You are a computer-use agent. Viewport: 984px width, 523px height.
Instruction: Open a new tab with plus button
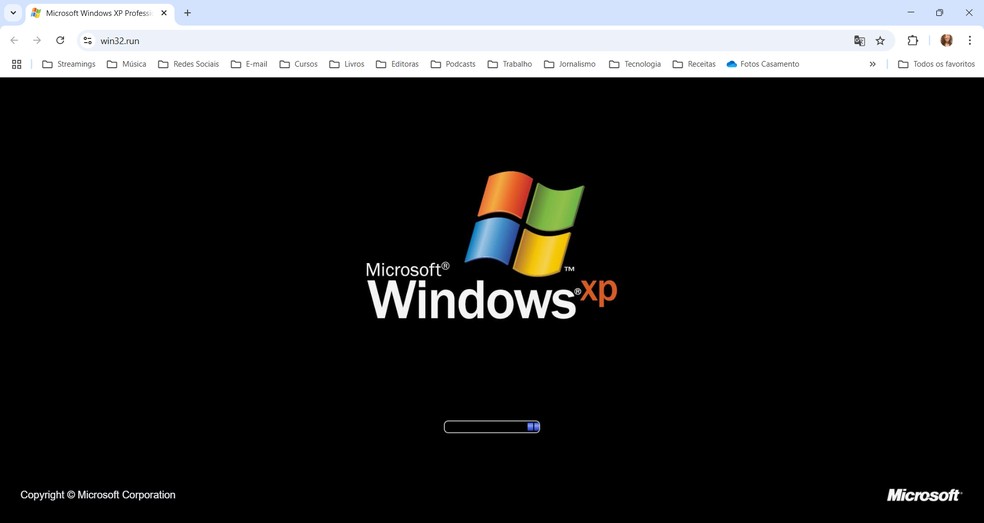[187, 13]
